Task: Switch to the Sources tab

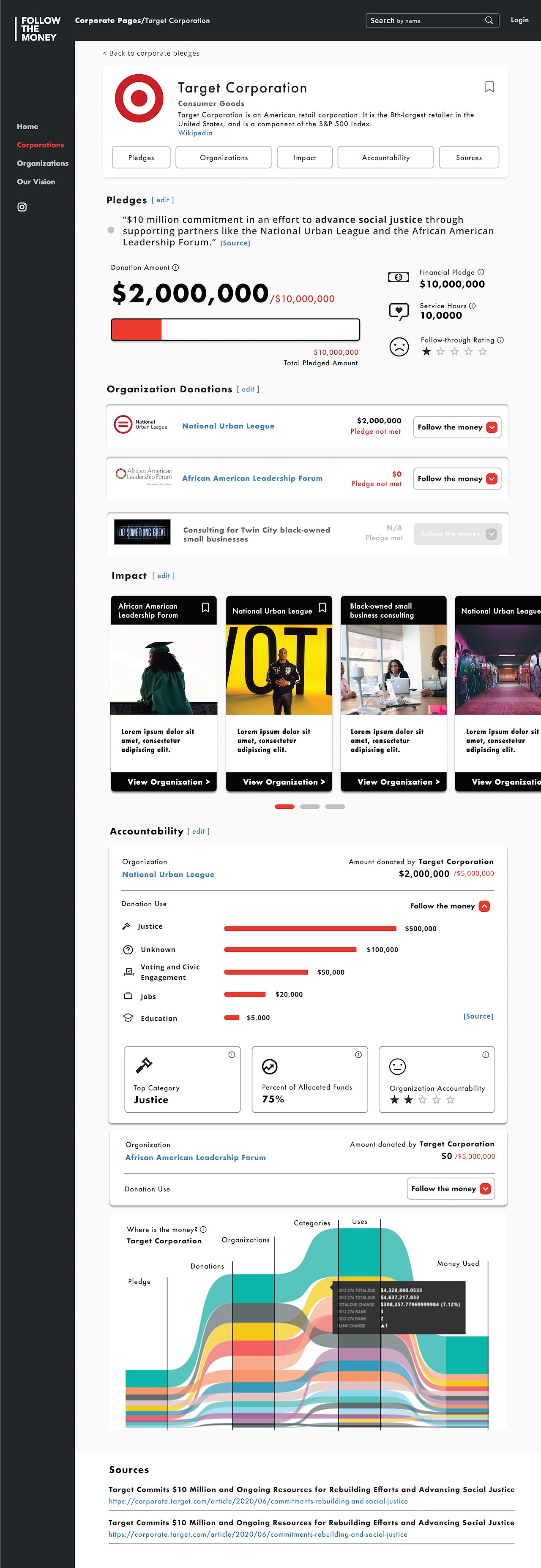Action: click(468, 158)
